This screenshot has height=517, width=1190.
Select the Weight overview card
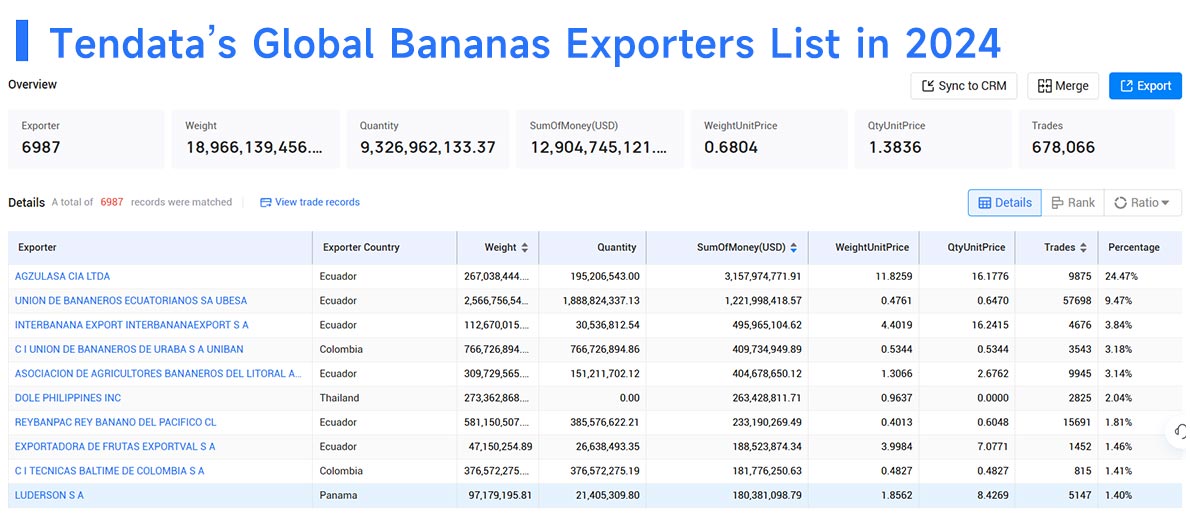coord(255,139)
